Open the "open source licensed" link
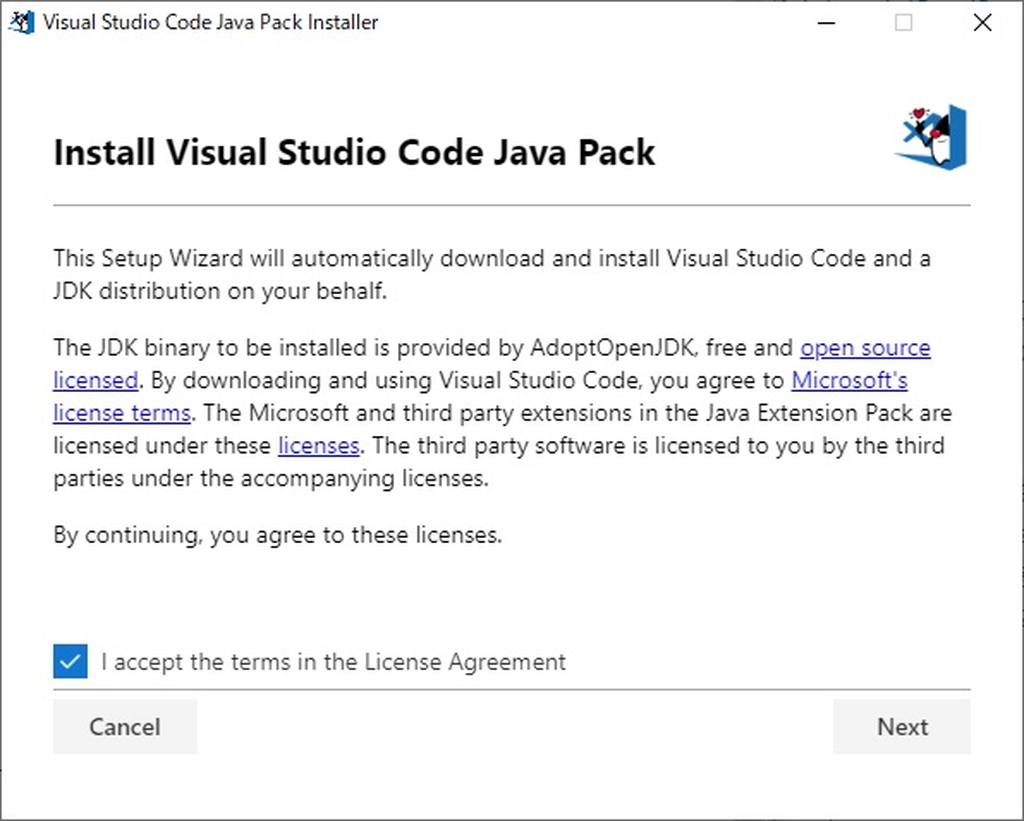The height and width of the screenshot is (821, 1024). click(866, 348)
